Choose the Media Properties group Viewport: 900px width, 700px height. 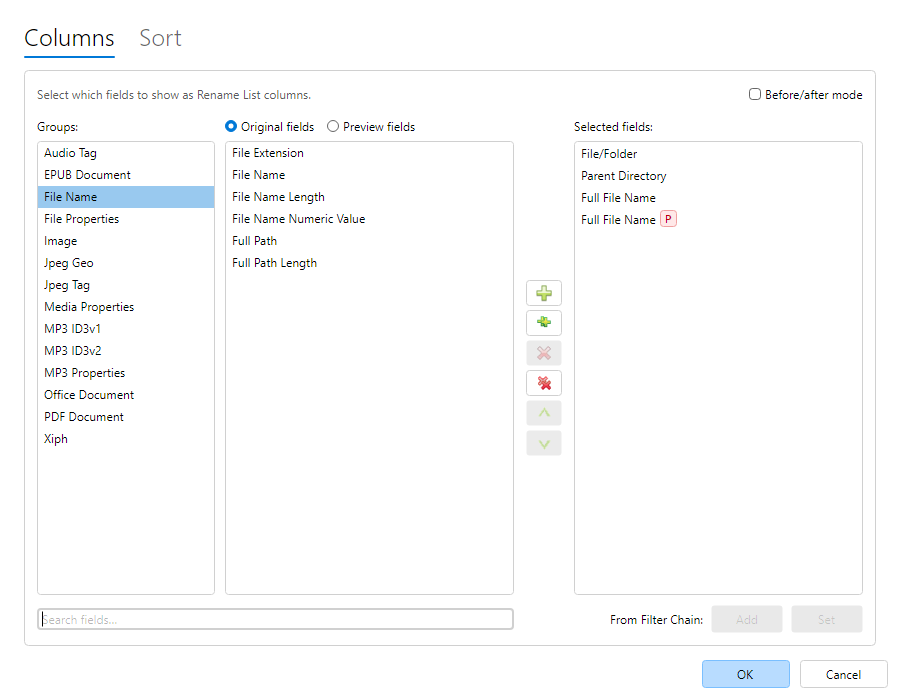[126, 307]
